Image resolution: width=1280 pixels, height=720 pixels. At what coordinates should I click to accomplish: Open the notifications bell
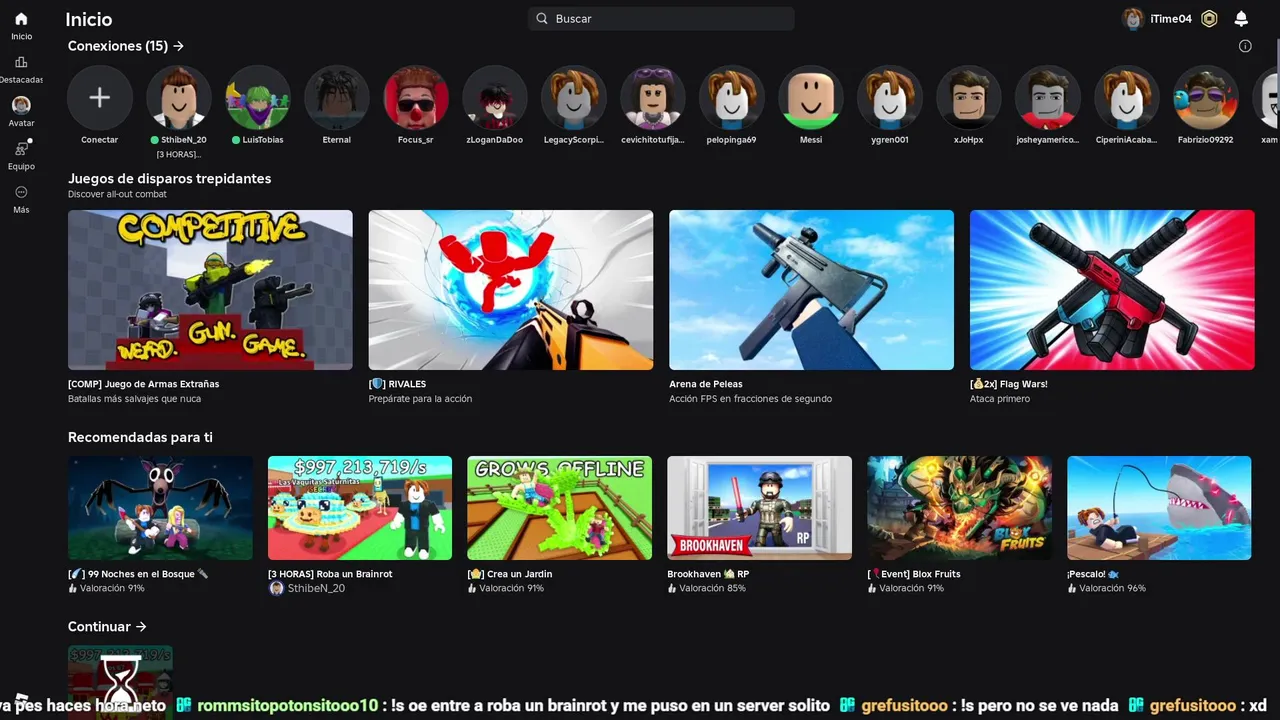[x=1241, y=19]
